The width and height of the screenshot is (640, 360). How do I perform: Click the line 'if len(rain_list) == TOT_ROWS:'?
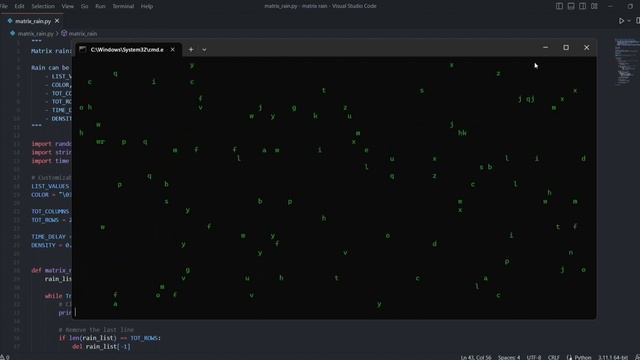(110, 338)
